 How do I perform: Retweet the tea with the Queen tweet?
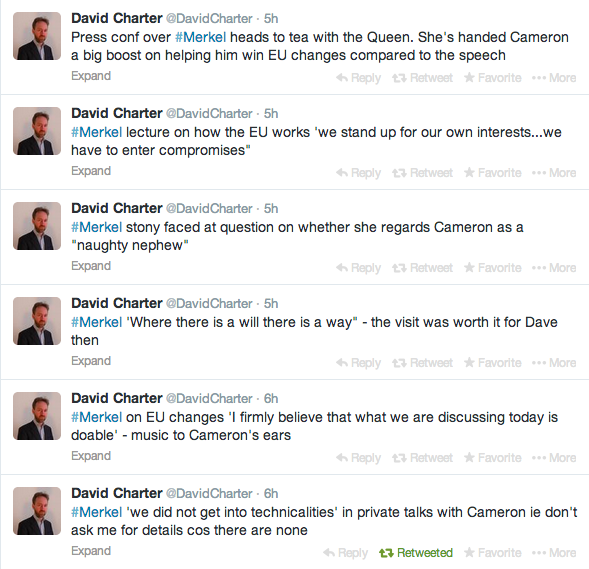tap(423, 78)
